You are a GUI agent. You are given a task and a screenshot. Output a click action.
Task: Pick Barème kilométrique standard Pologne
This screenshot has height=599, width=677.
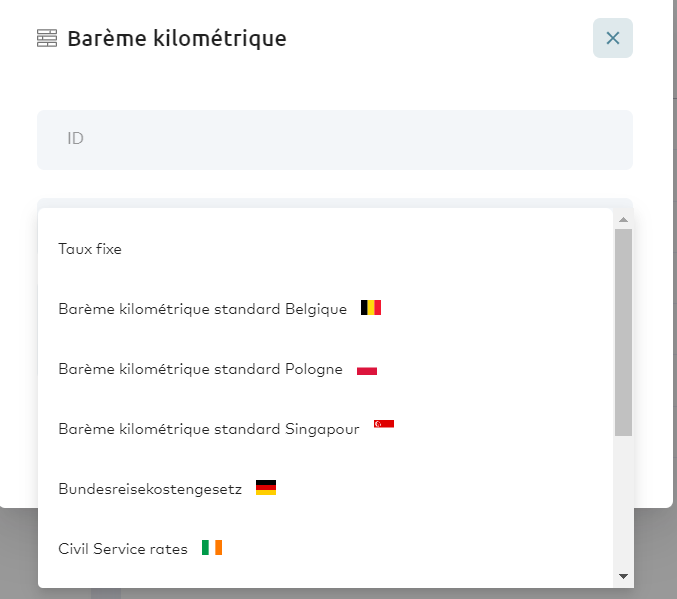[200, 369]
